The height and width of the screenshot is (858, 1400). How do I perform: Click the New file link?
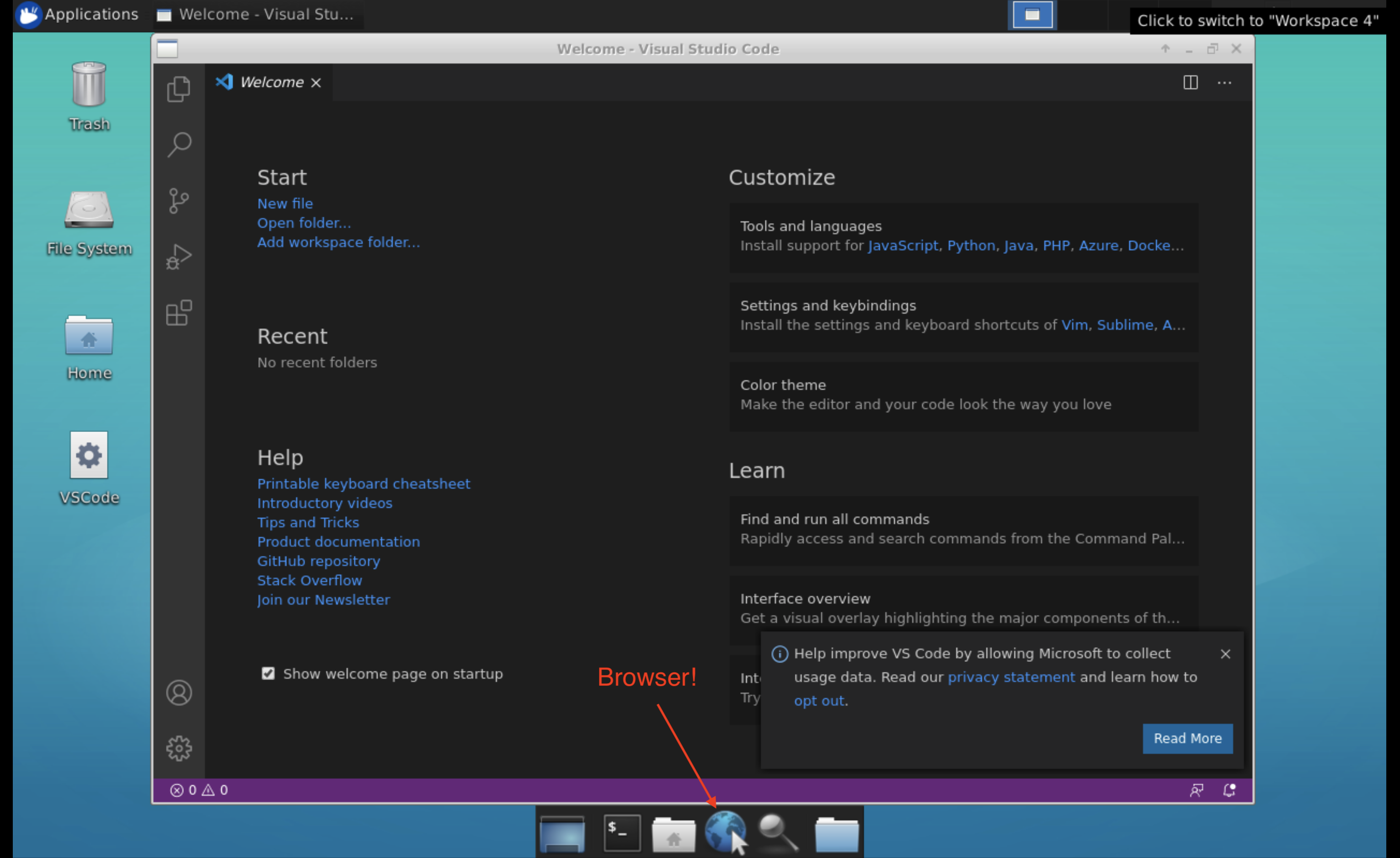pyautogui.click(x=285, y=204)
